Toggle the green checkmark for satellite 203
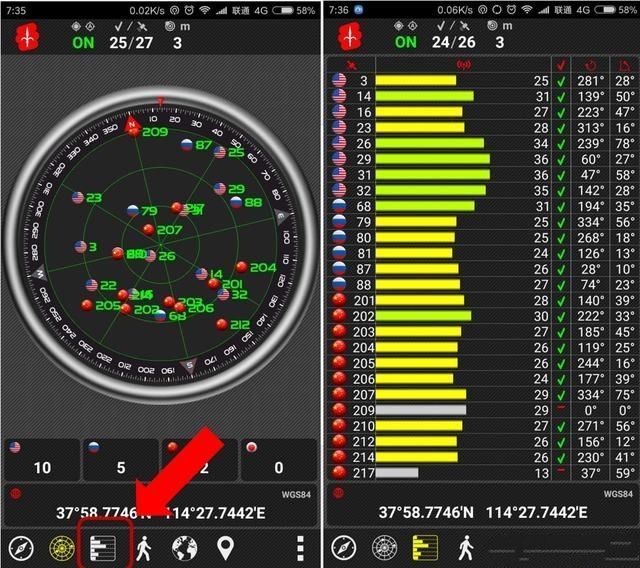The width and height of the screenshot is (640, 568). tap(562, 331)
